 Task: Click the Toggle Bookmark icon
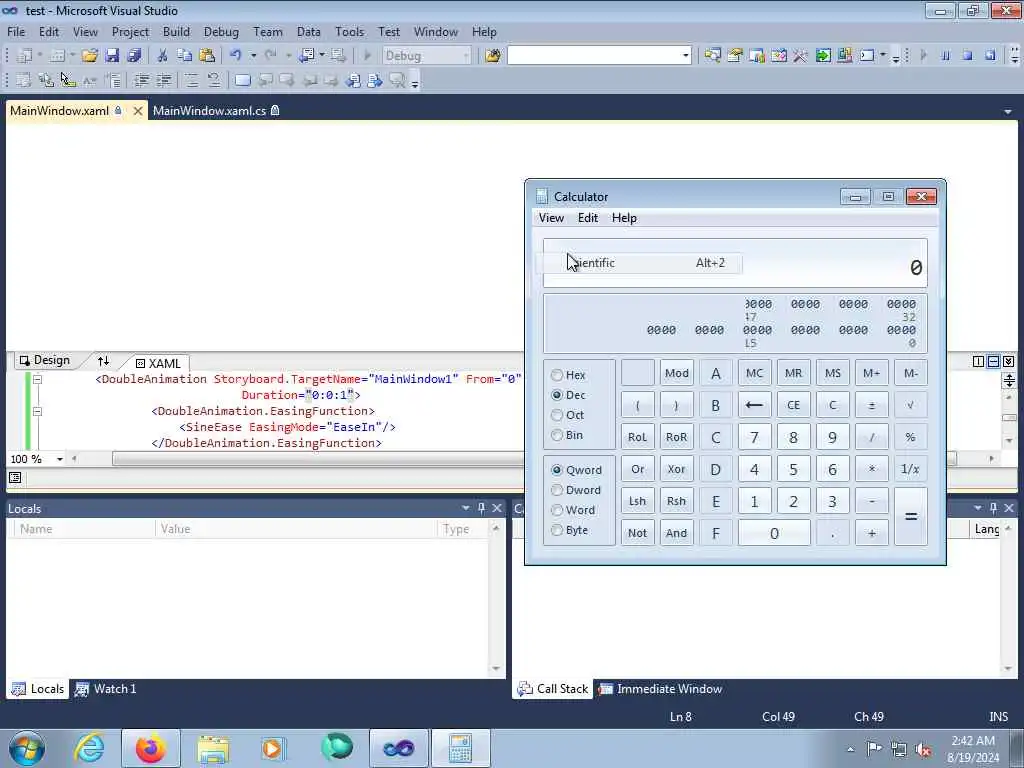click(242, 80)
